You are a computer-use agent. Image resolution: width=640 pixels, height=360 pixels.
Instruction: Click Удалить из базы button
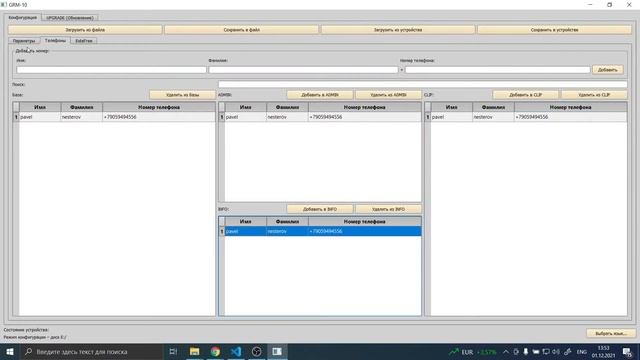click(182, 95)
